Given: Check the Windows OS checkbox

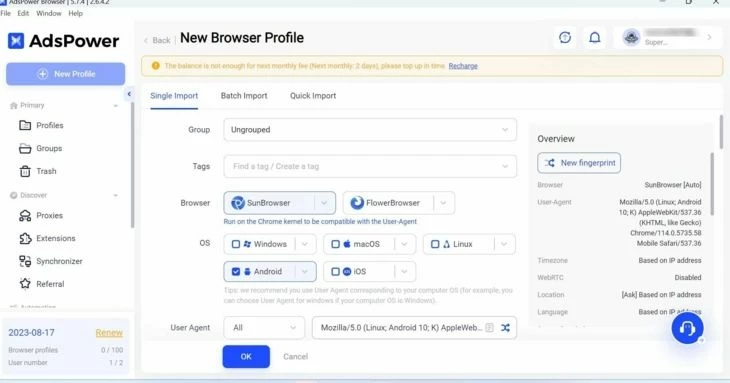Looking at the screenshot, I should (236, 244).
